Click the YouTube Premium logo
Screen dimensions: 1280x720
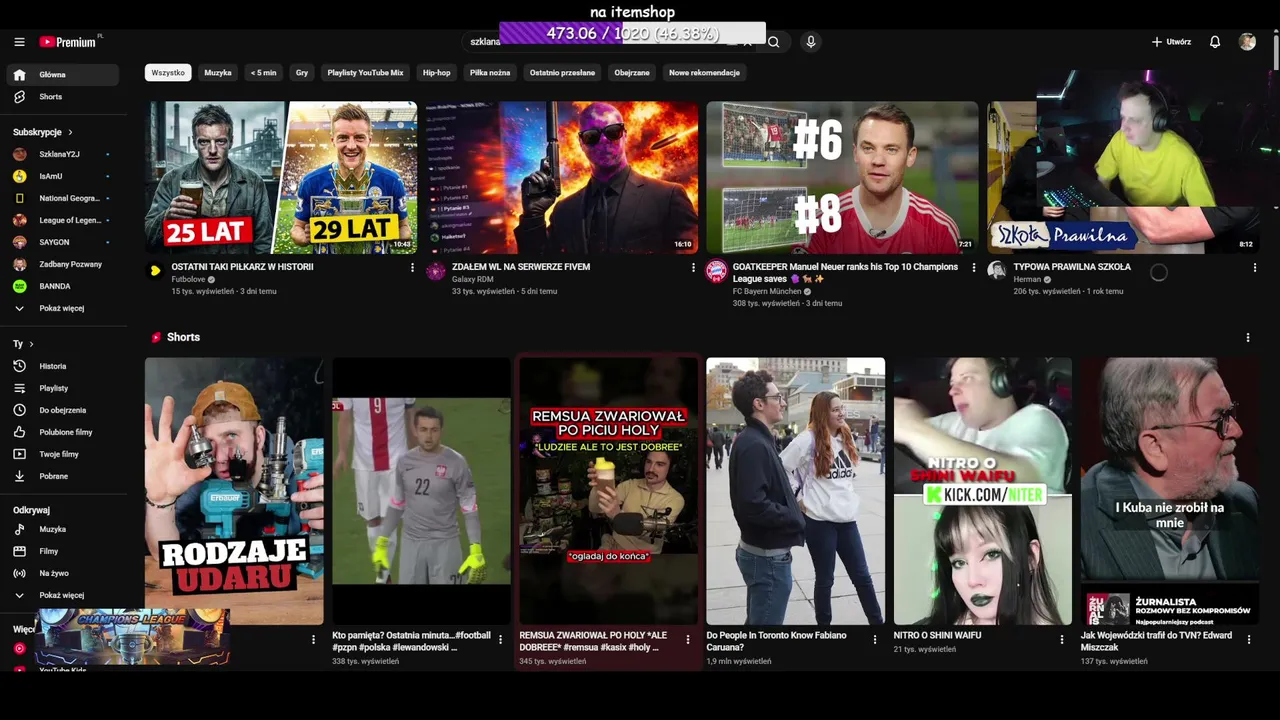(x=70, y=42)
